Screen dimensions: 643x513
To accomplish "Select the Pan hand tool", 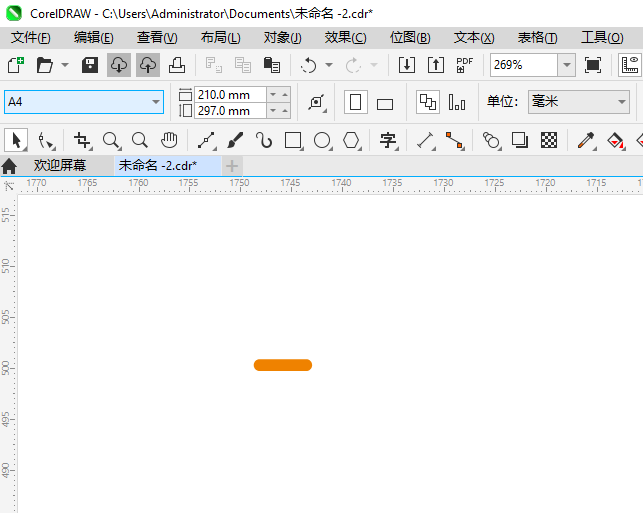I will (169, 140).
